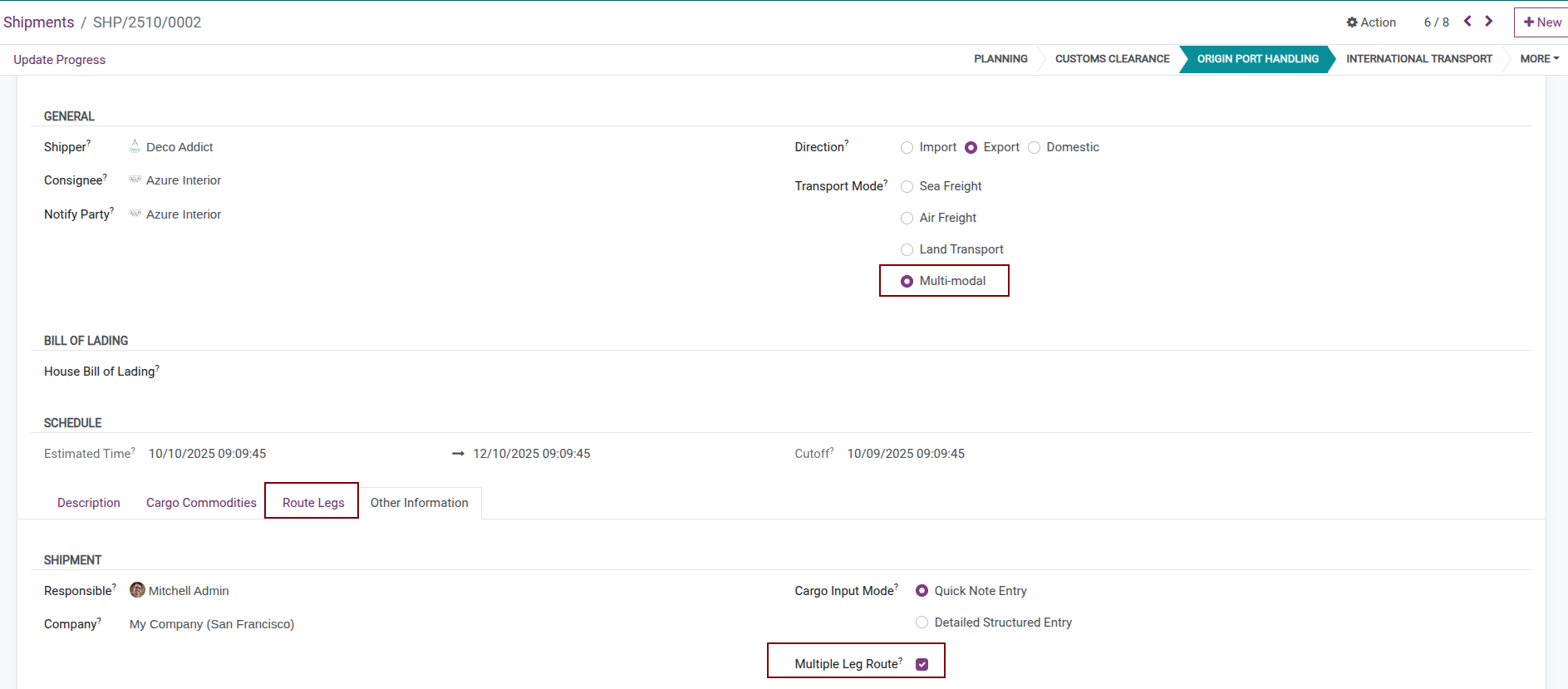Select the Import direction radio button
Image resolution: width=1568 pixels, height=689 pixels.
[x=907, y=148]
